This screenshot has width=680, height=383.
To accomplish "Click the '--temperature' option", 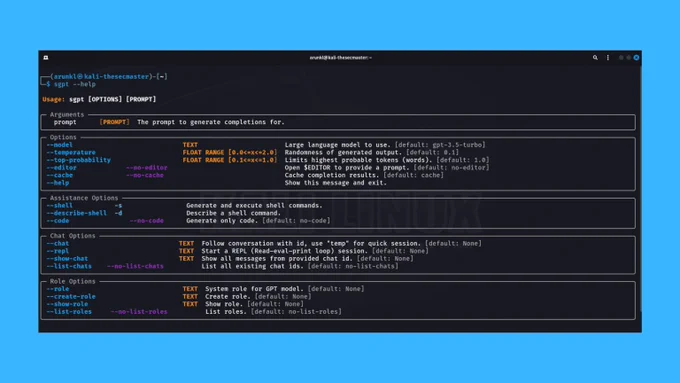I will point(71,152).
